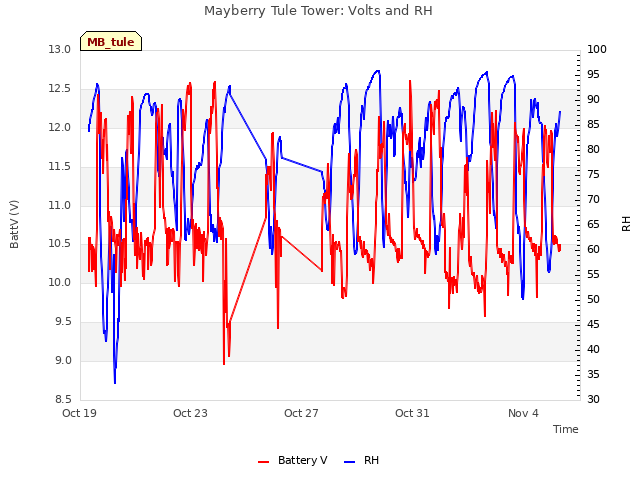Screen dimensions: 640x480
Task: Click the 40 right axis value
Action: (x=593, y=349)
